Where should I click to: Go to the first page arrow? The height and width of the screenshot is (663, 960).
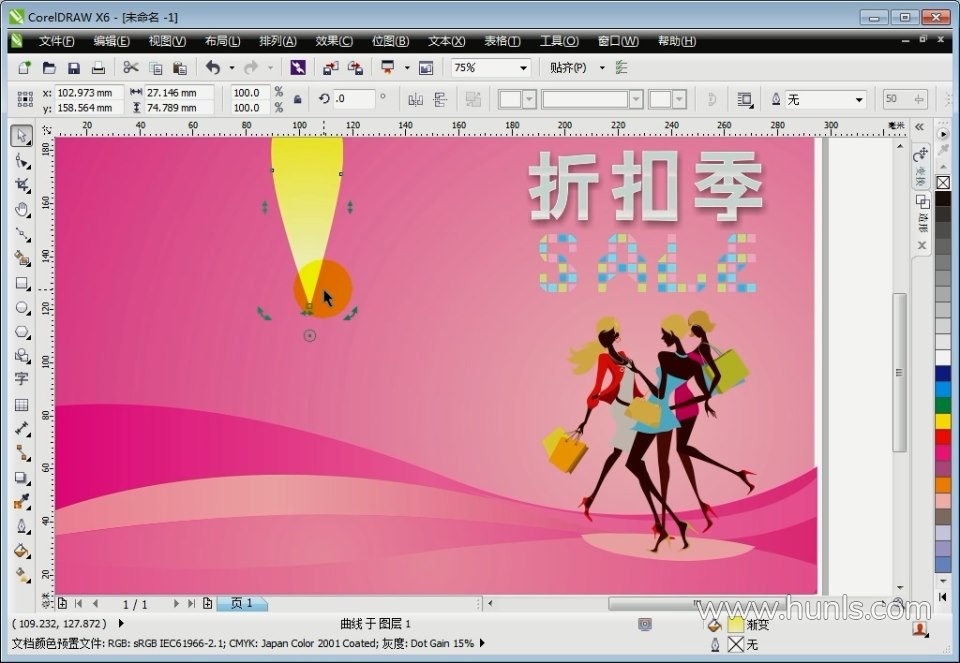click(78, 604)
